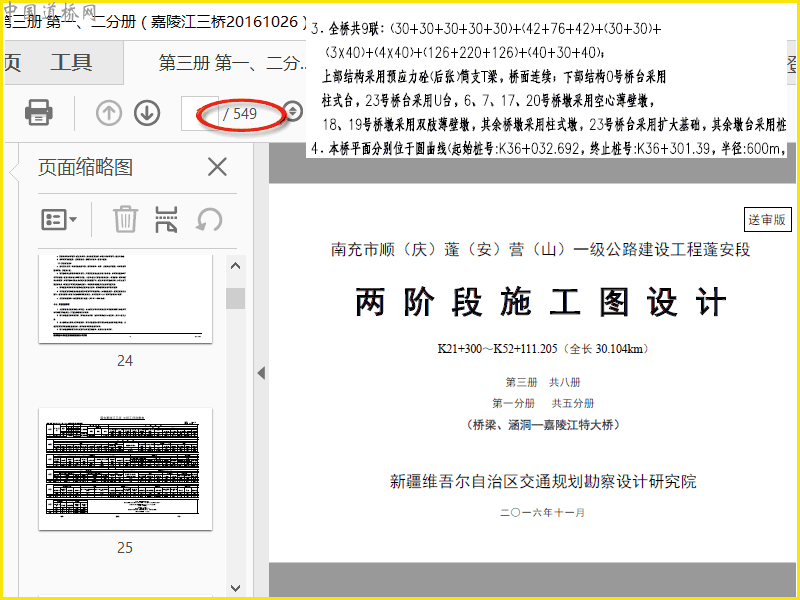Click the date 二〇一六年十一月
This screenshot has height=600, width=800.
point(542,513)
